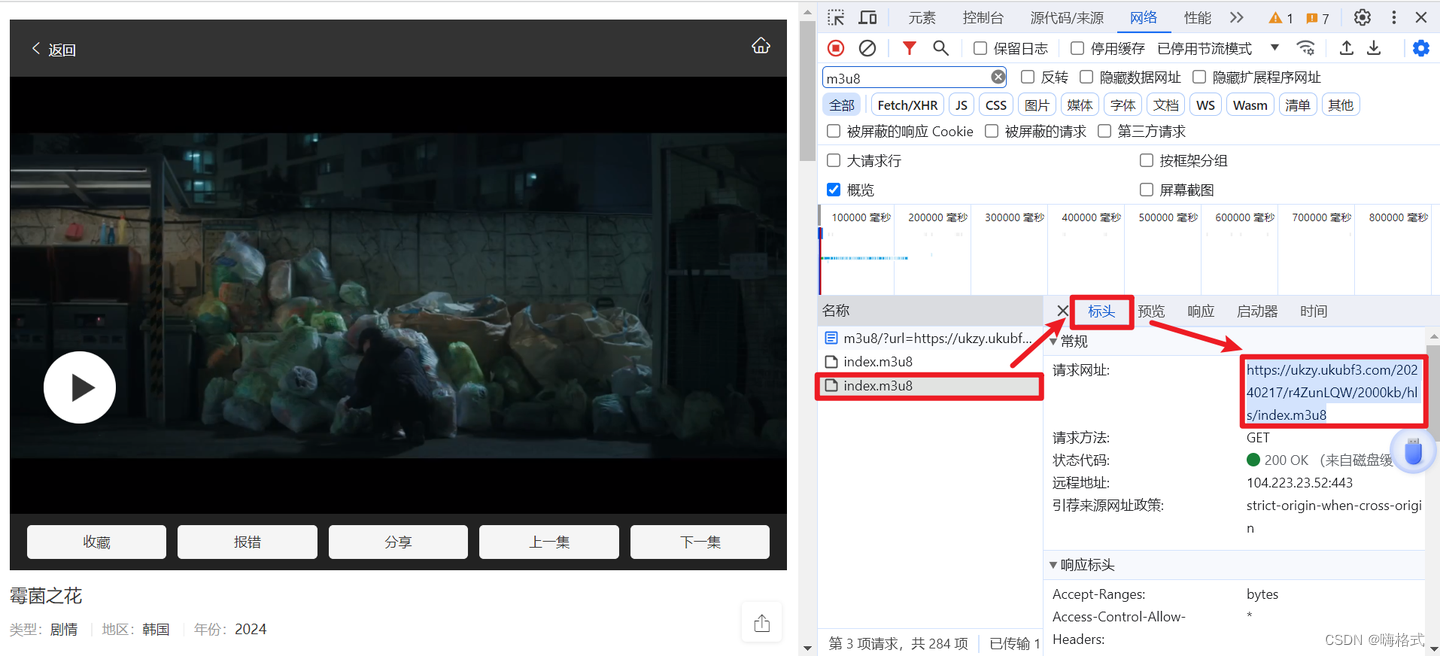Clear the m3u8 filter text

click(998, 77)
